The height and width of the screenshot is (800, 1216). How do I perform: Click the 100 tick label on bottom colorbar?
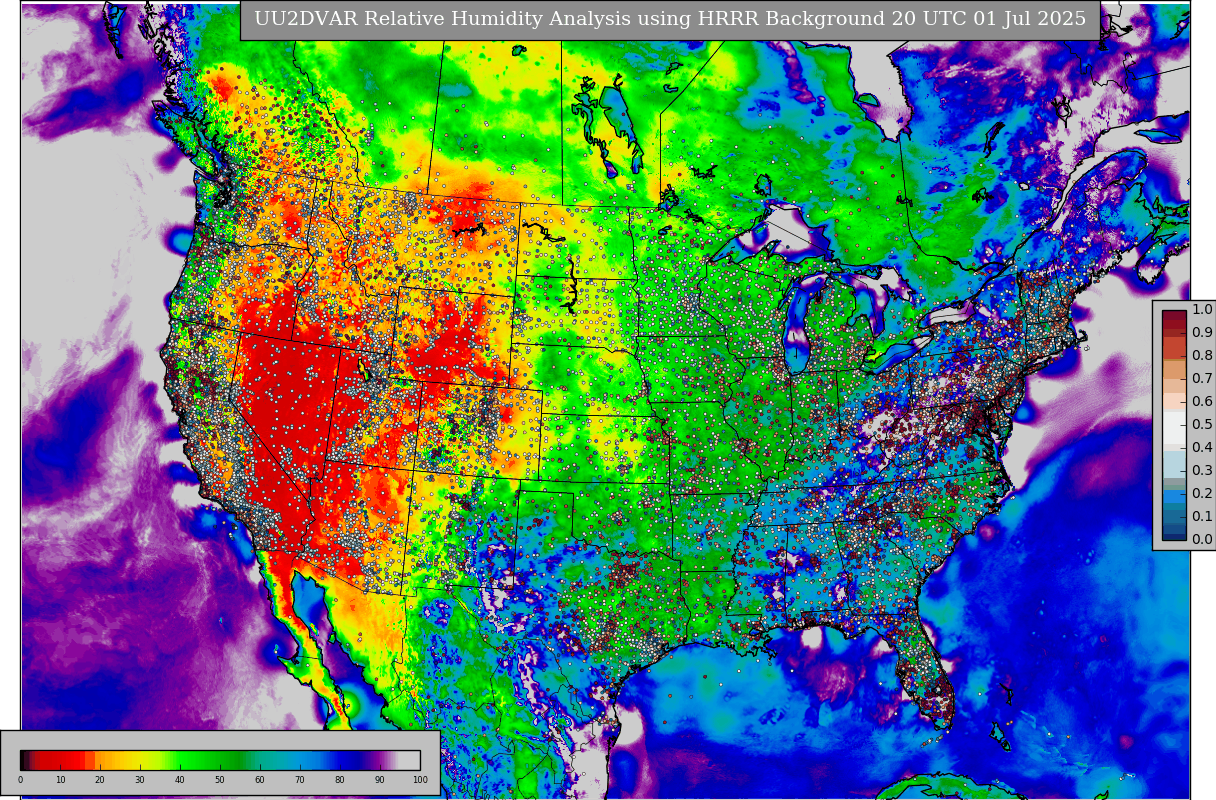420,780
